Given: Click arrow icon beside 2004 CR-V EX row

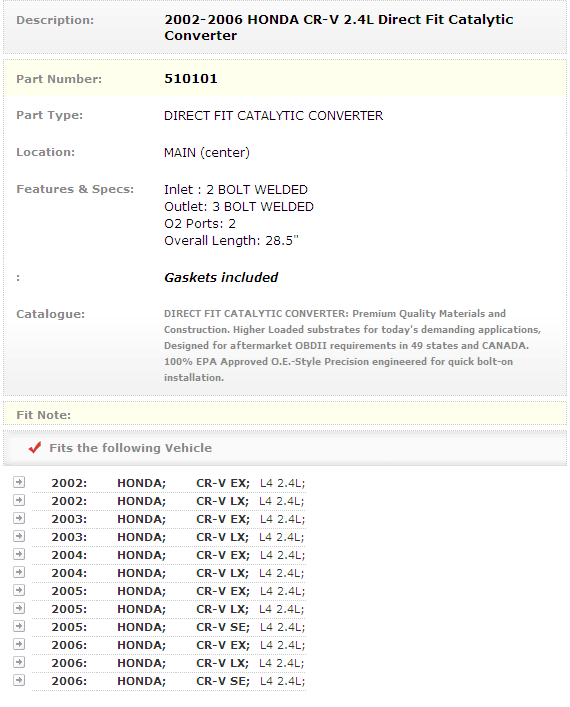Looking at the screenshot, I should tap(19, 554).
